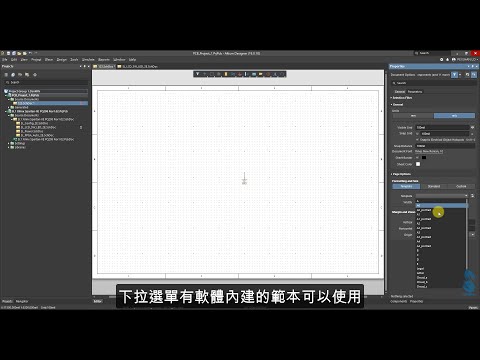Screen dimensions: 480x360
Task: Select the sheet symbol tool on Active Bar
Action: pos(254,74)
